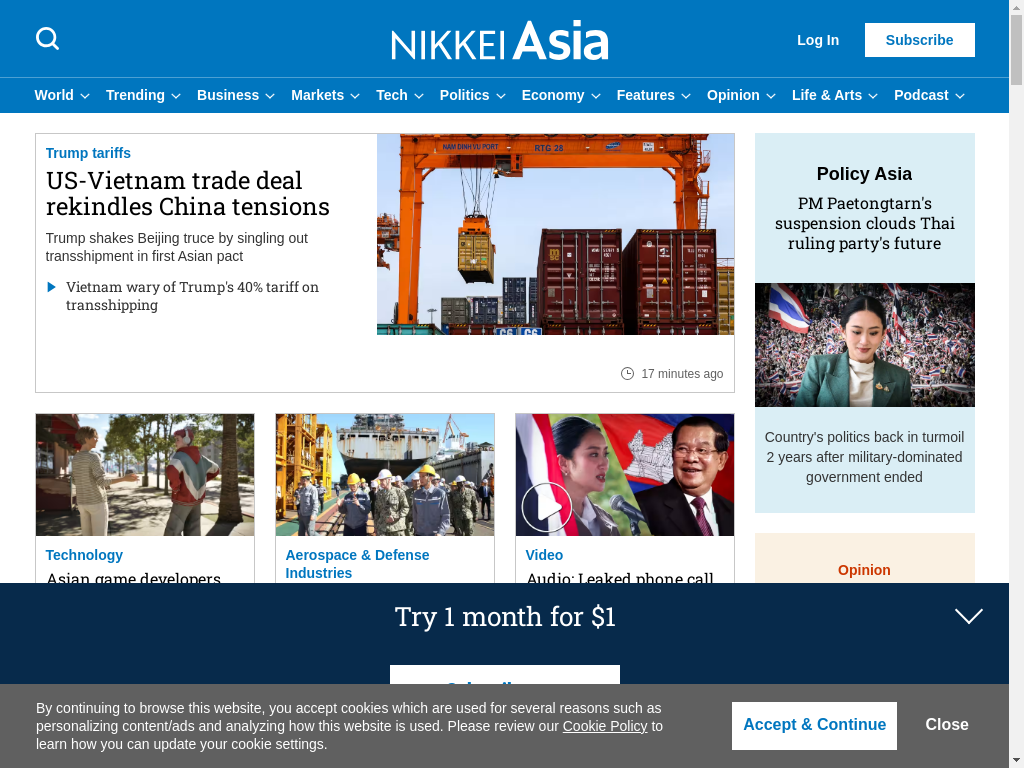
Task: Expand the Opinion menu chevron
Action: (x=771, y=96)
